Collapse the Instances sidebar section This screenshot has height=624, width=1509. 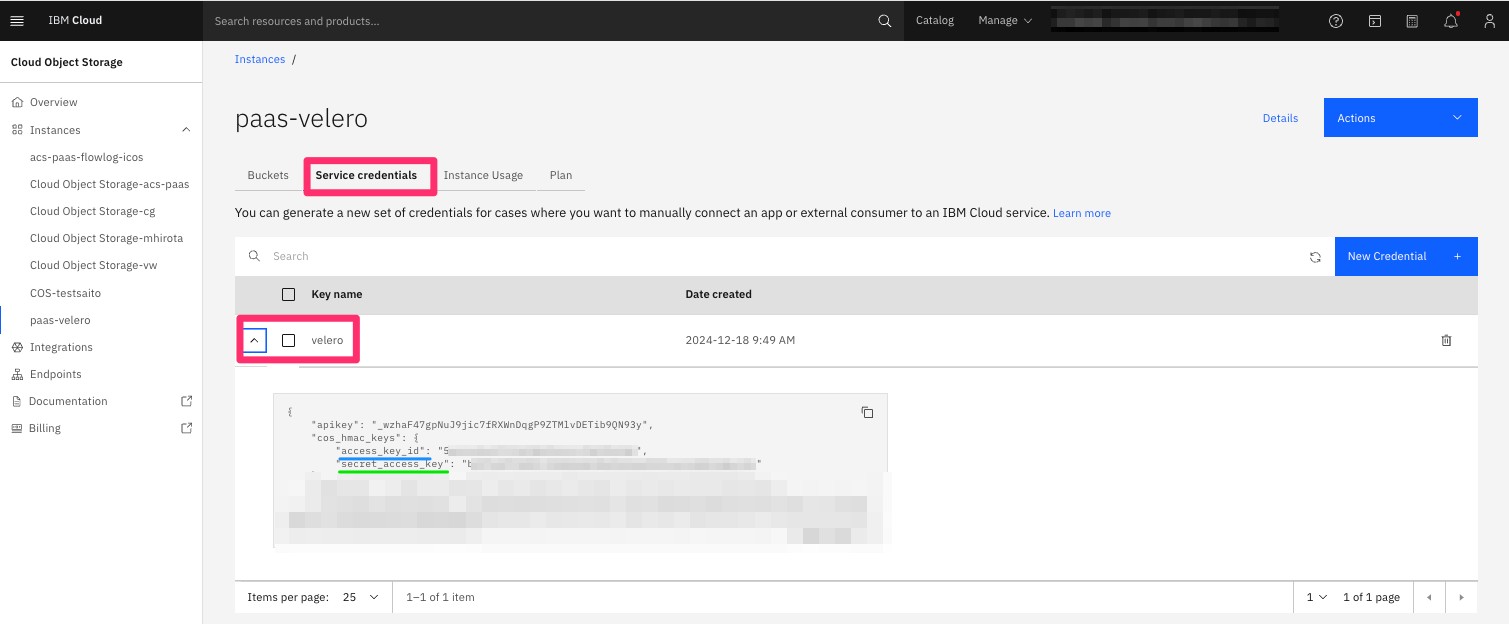click(x=186, y=130)
